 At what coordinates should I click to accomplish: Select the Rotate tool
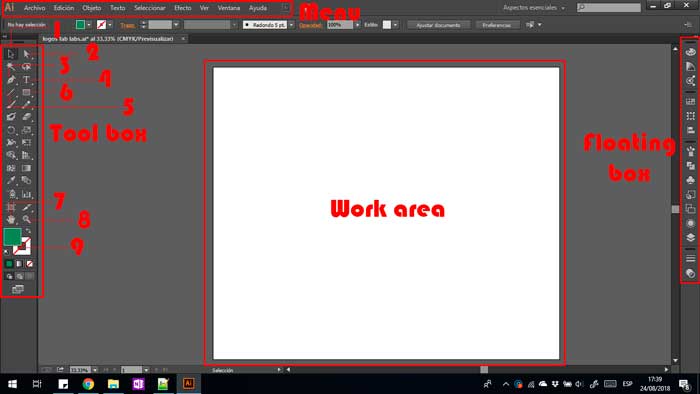[11, 130]
